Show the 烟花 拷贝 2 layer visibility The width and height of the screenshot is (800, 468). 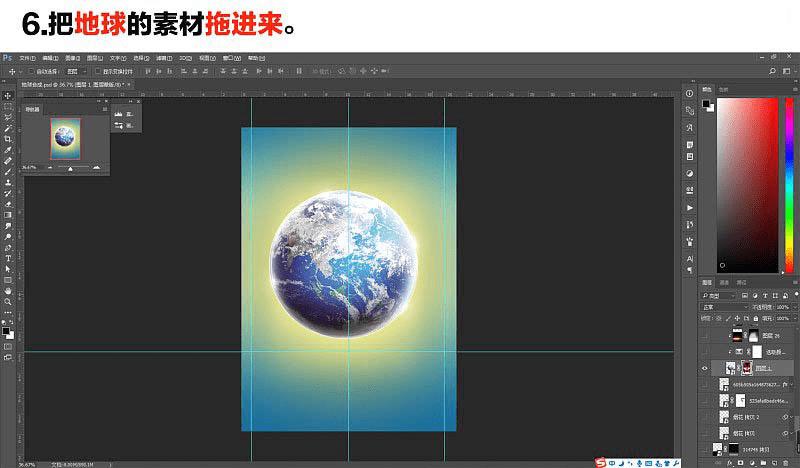(705, 417)
